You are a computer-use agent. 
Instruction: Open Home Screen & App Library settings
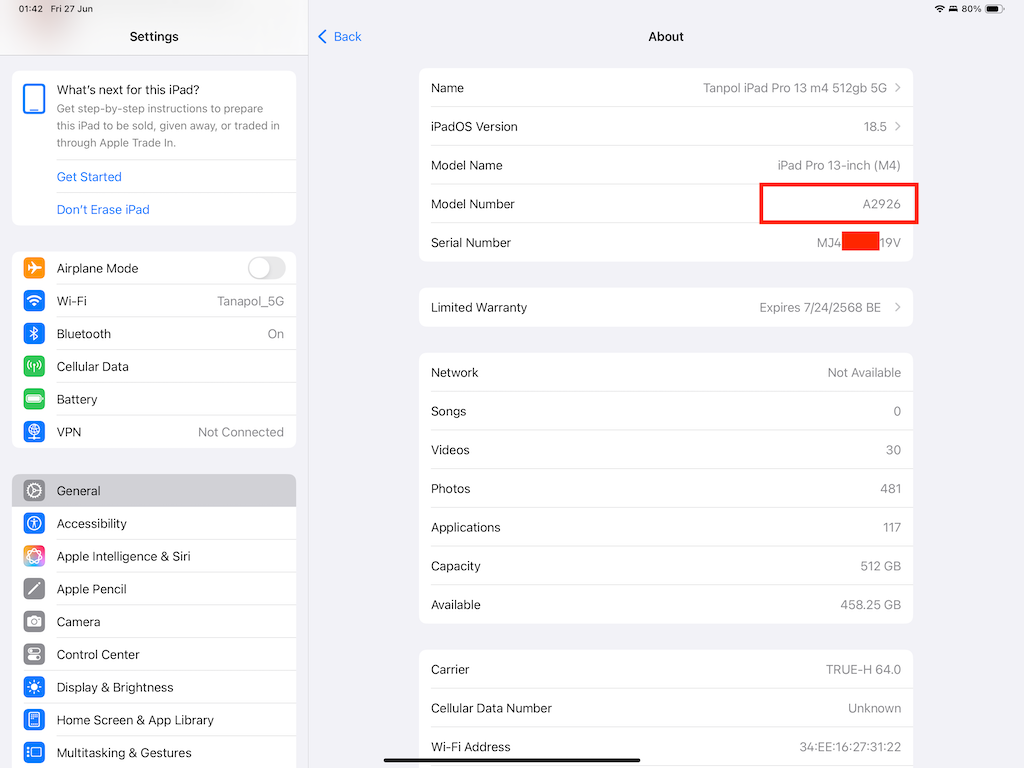154,719
